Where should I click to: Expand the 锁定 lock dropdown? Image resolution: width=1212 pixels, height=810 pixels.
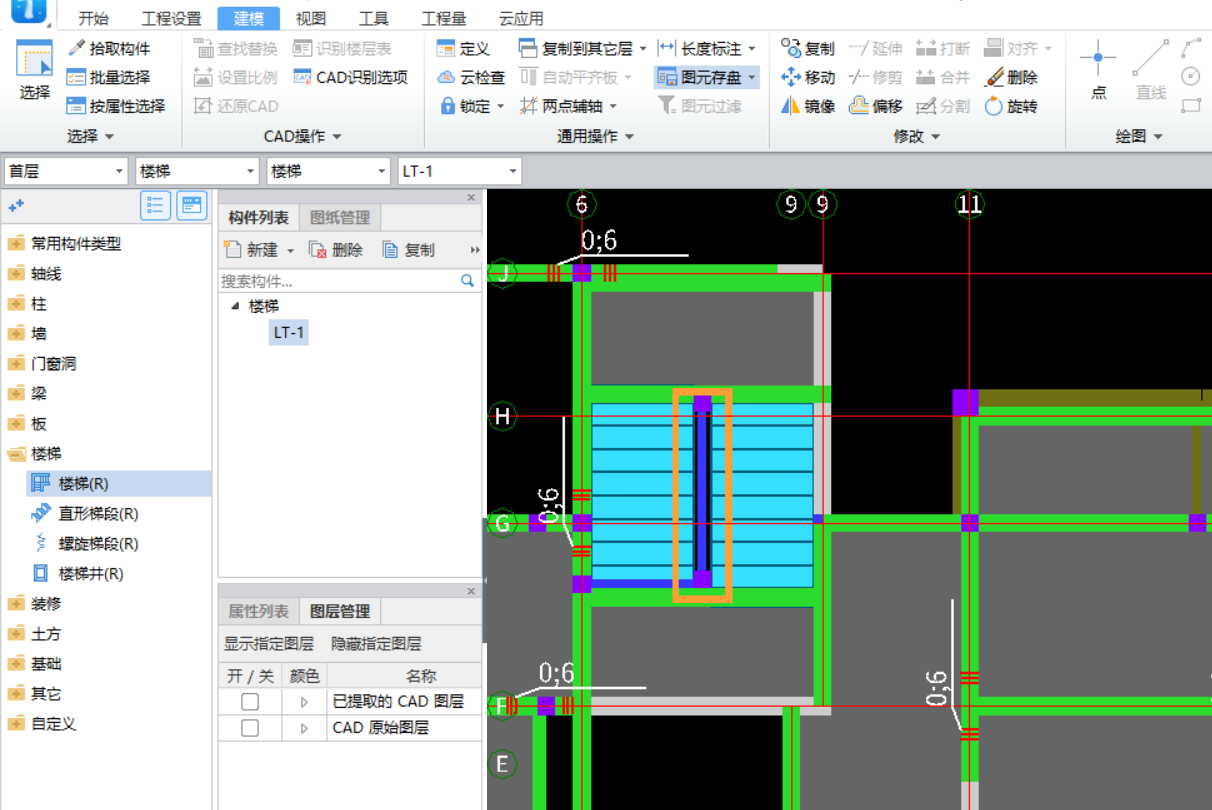pos(500,106)
